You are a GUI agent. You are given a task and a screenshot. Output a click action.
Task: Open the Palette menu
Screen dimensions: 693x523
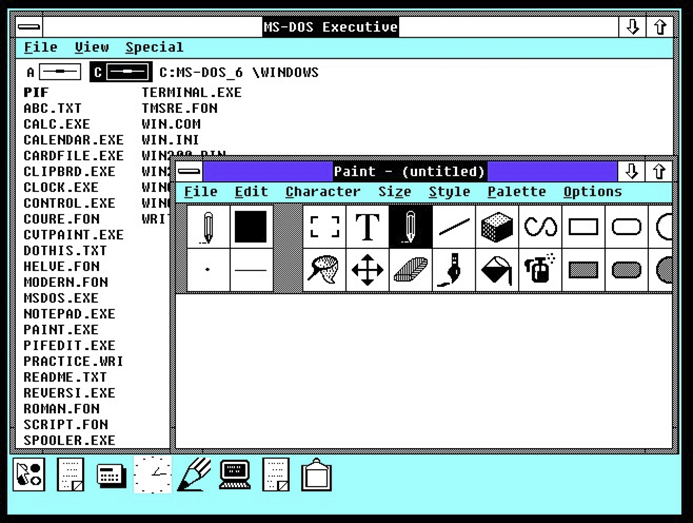click(x=516, y=192)
